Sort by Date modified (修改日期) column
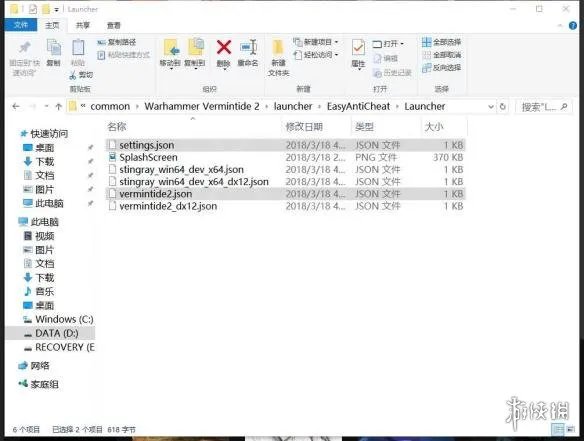The width and height of the screenshot is (584, 441). tap(304, 127)
